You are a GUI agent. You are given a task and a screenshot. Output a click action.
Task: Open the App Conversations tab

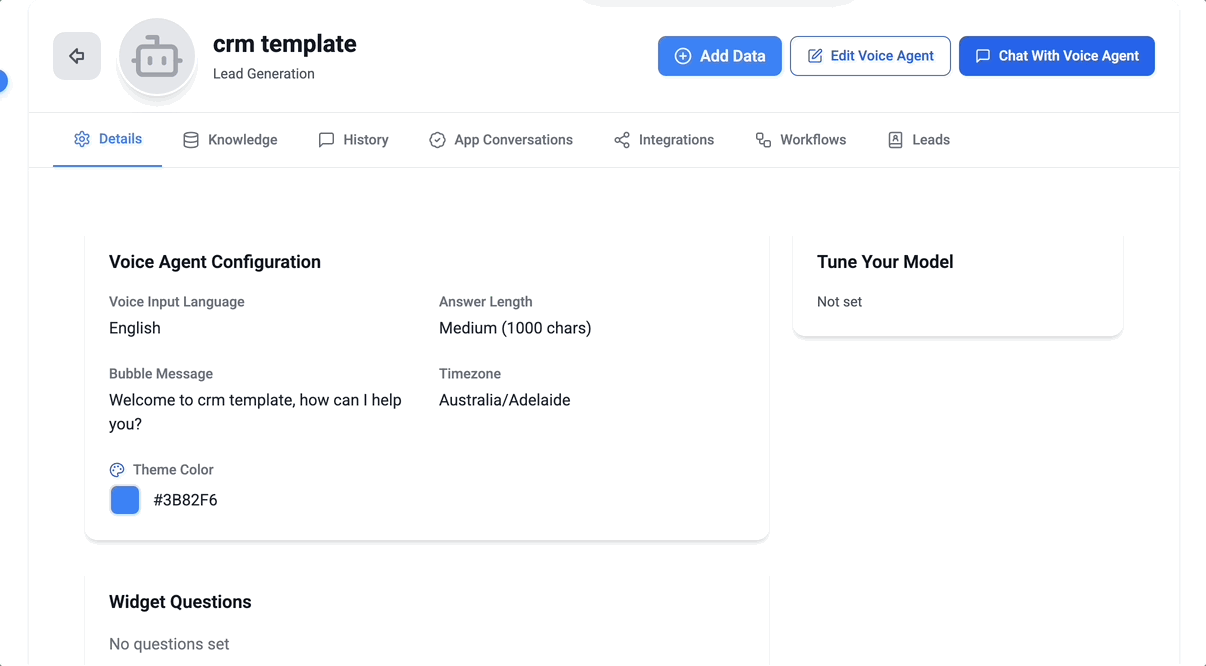tap(513, 140)
